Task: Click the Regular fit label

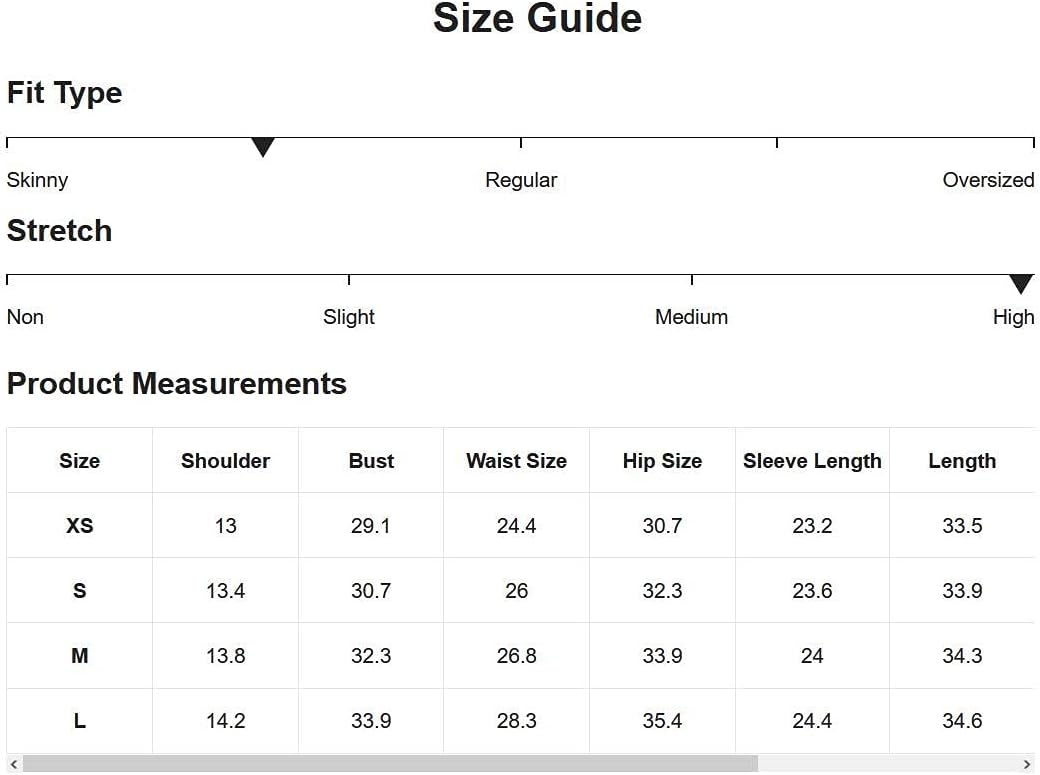Action: 521,180
